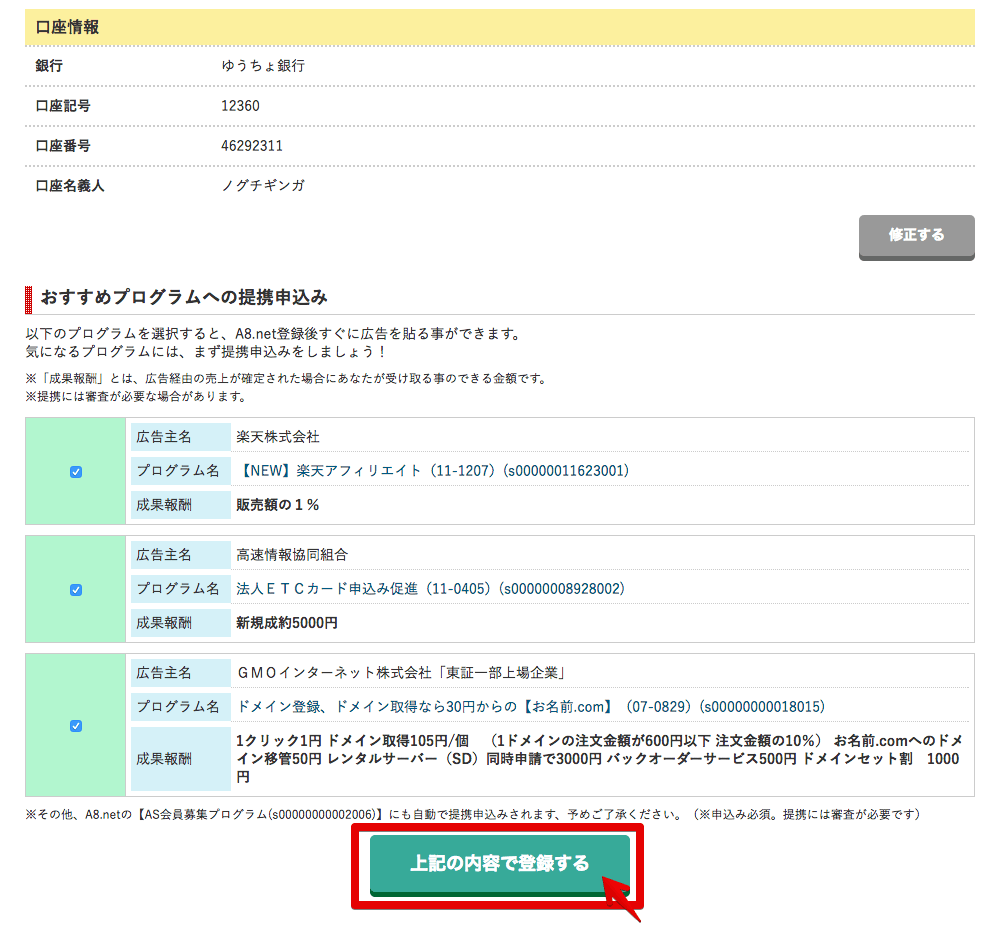
Task: Click the 修正する button
Action: pos(916,237)
